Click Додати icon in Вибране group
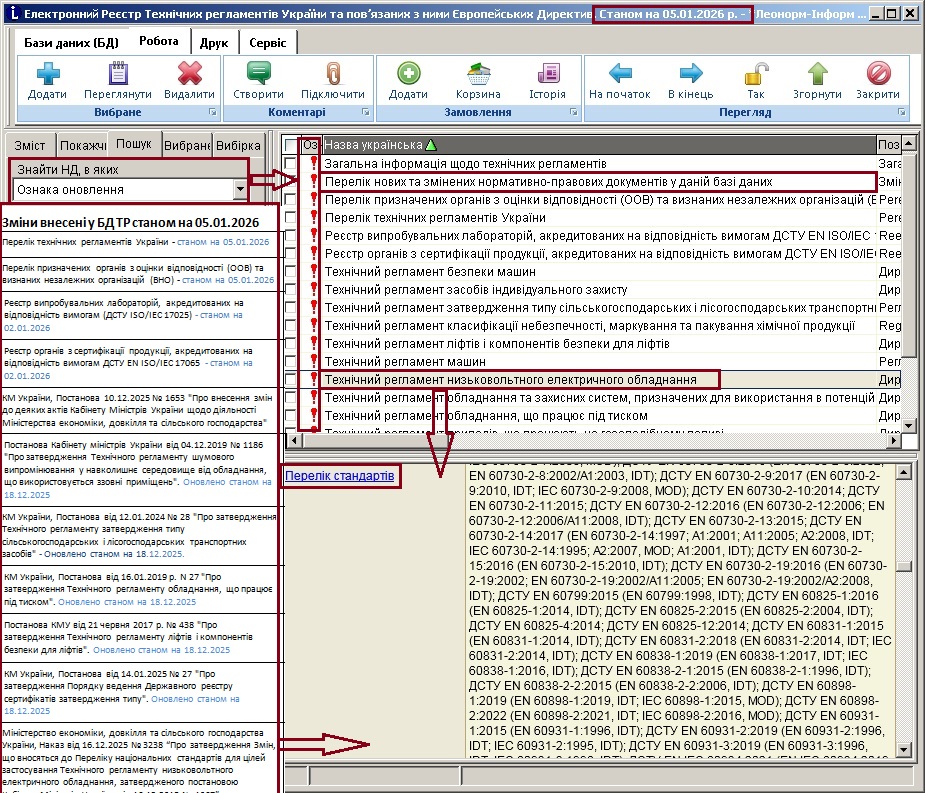Image resolution: width=925 pixels, height=793 pixels. pyautogui.click(x=47, y=74)
